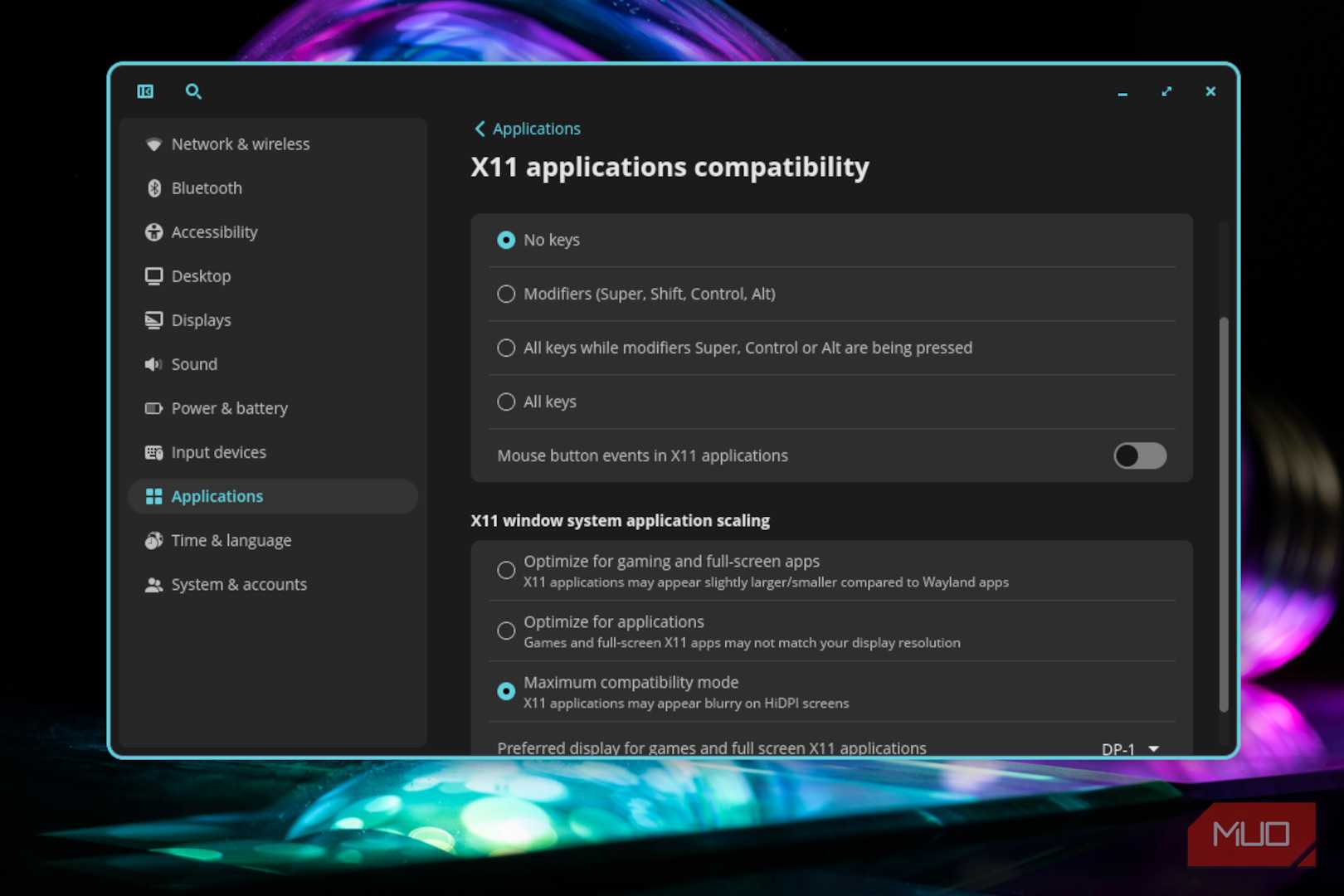1344x896 pixels.
Task: Select All keys while modifiers pressed option
Action: click(506, 348)
